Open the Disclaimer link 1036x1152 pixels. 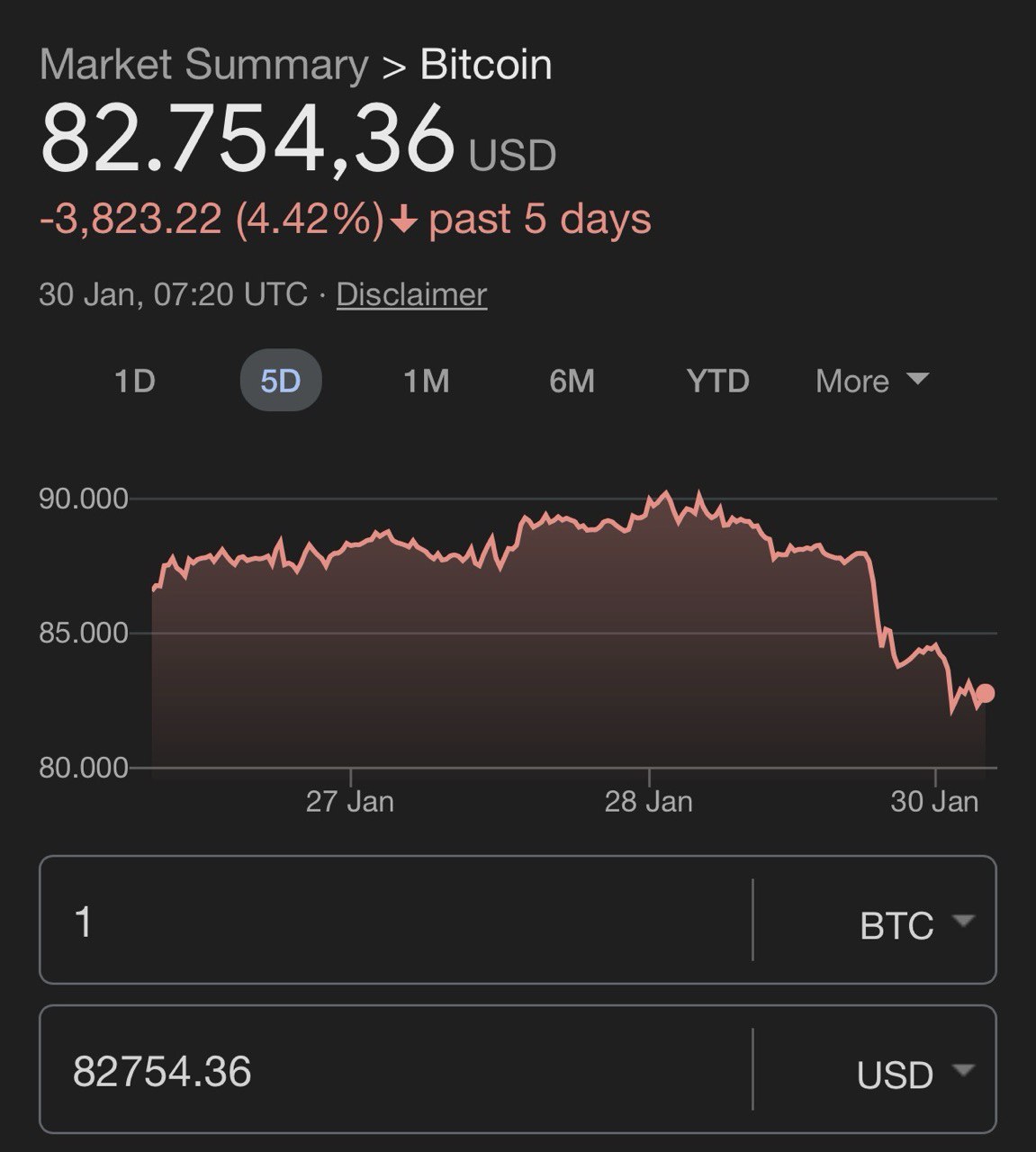click(x=411, y=294)
